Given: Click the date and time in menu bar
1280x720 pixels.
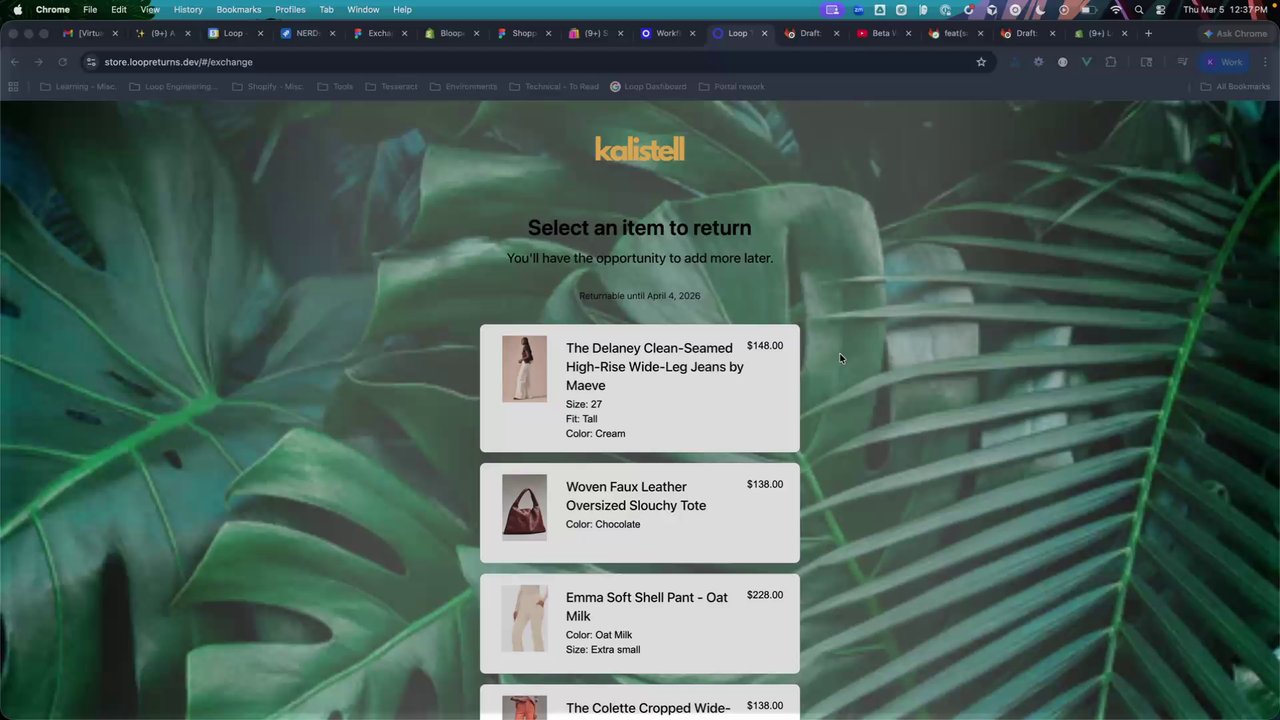Looking at the screenshot, I should tap(1226, 9).
